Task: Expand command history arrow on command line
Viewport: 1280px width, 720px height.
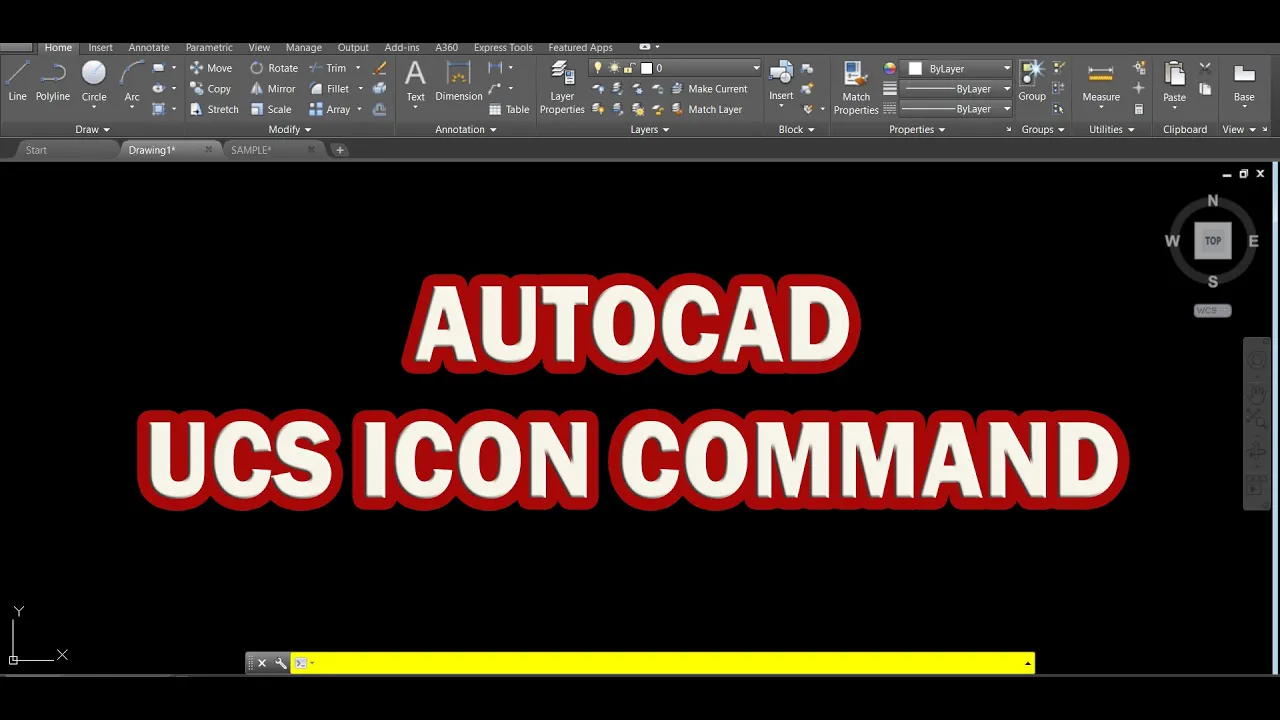Action: (x=1027, y=663)
